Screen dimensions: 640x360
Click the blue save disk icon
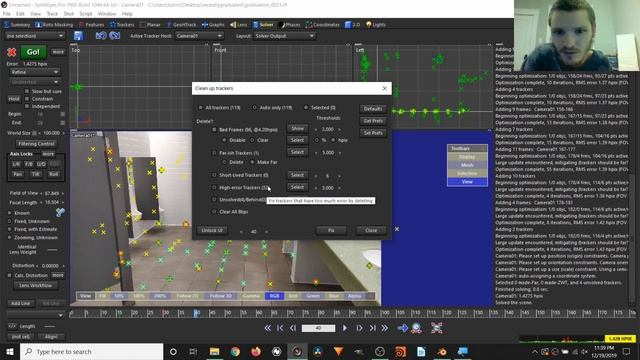(x=78, y=36)
